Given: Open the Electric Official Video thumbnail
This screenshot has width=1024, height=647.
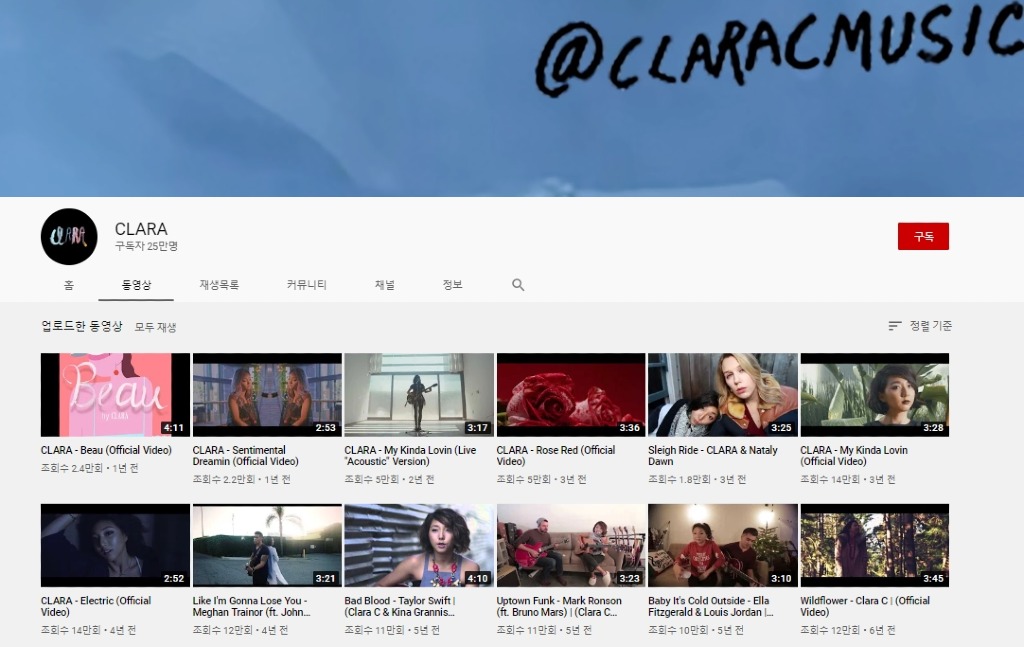Looking at the screenshot, I should coord(115,546).
